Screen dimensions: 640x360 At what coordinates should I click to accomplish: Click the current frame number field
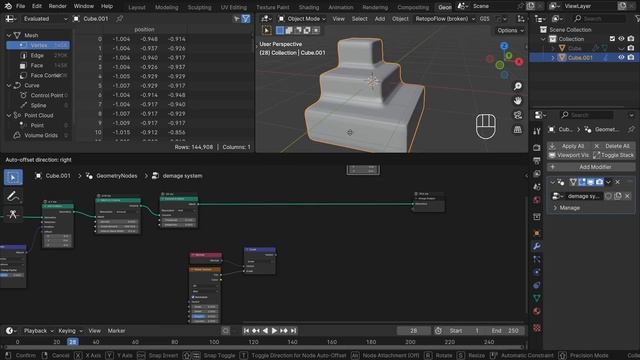(413, 331)
